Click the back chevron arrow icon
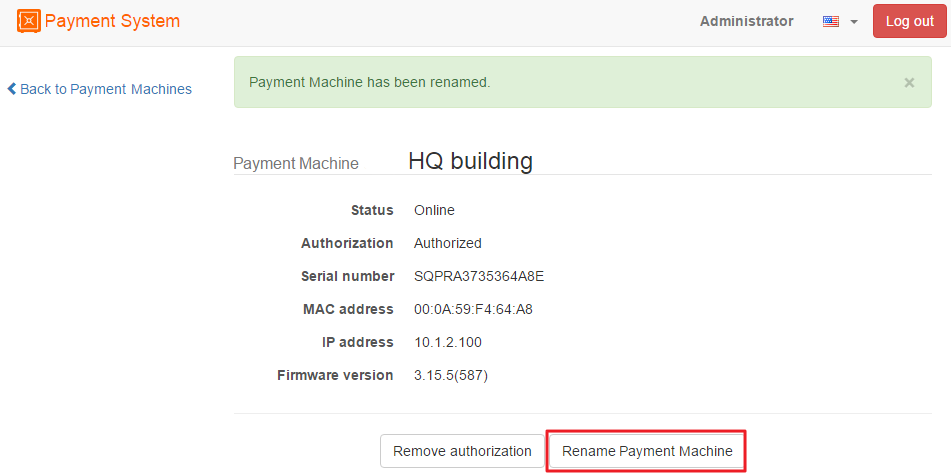 click(x=12, y=89)
